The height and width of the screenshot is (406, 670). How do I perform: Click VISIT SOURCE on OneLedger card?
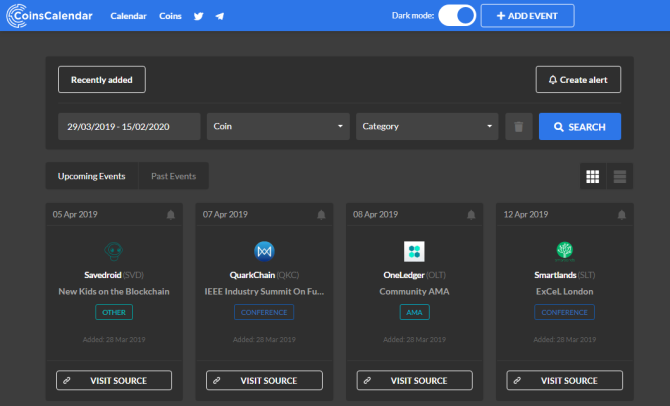tap(414, 380)
